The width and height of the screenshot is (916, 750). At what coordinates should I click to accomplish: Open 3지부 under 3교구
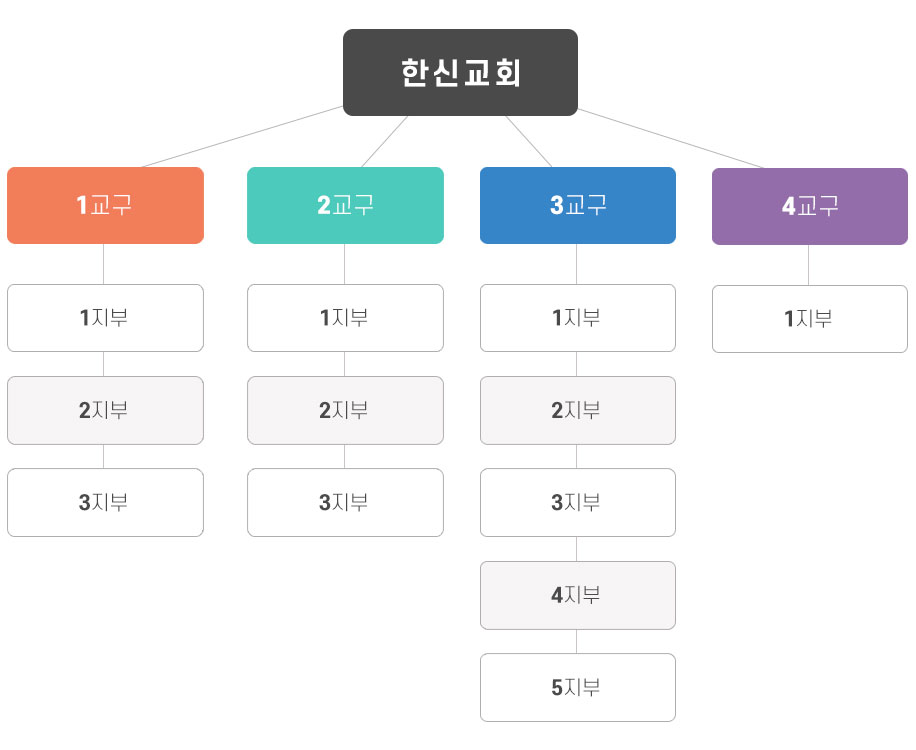pos(578,502)
